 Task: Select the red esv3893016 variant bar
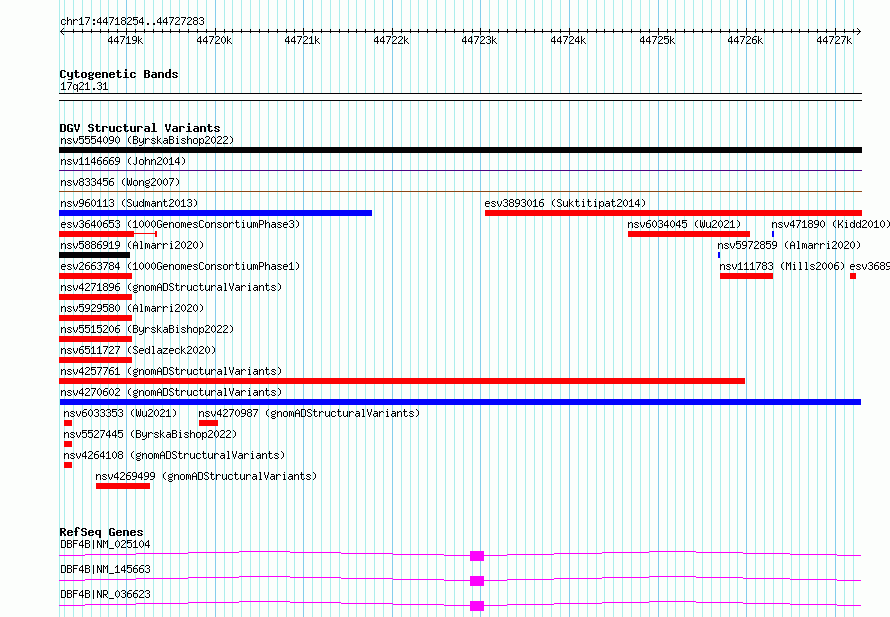pos(673,213)
